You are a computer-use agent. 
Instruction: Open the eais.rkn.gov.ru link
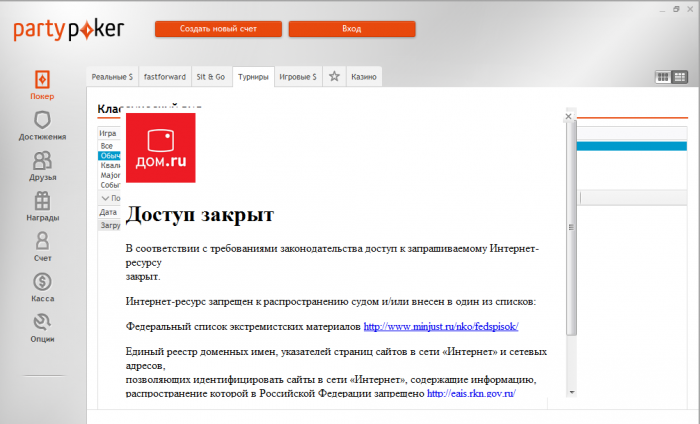pos(471,394)
